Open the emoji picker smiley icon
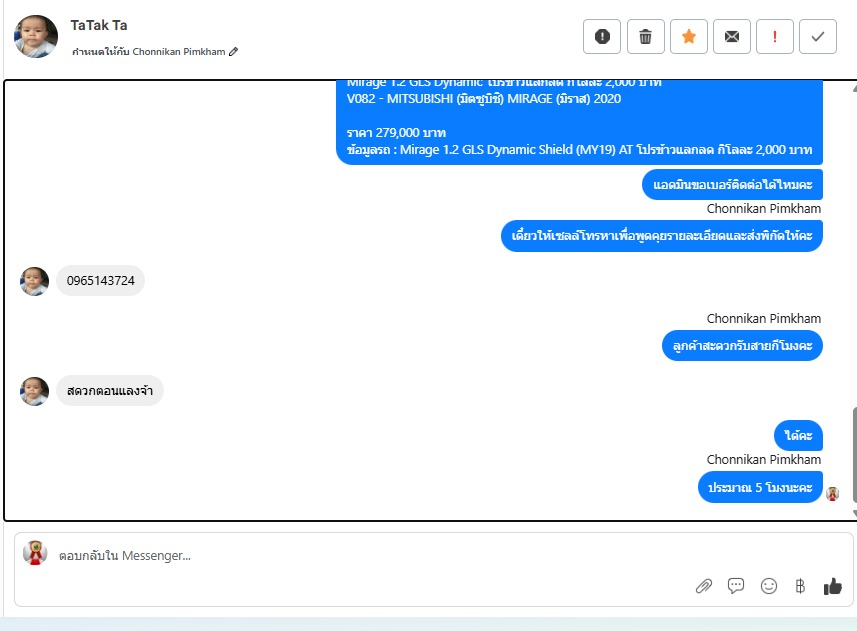Viewport: 857px width, 631px height. [768, 586]
